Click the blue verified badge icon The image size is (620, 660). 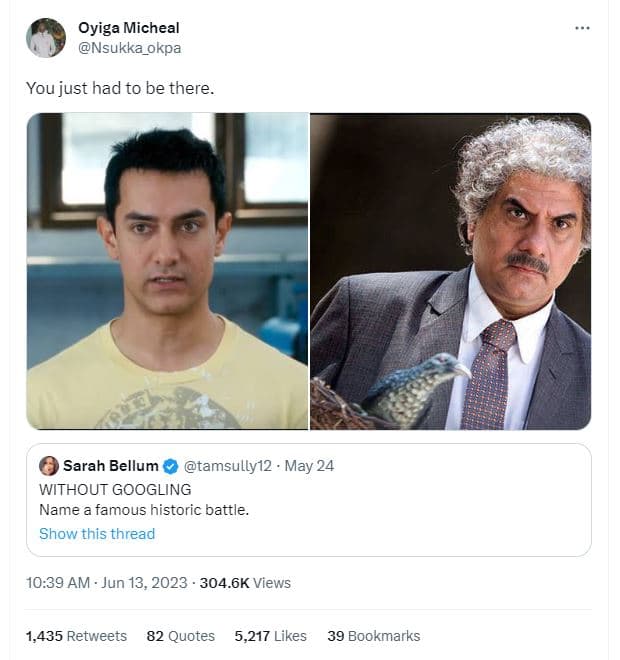(171, 466)
